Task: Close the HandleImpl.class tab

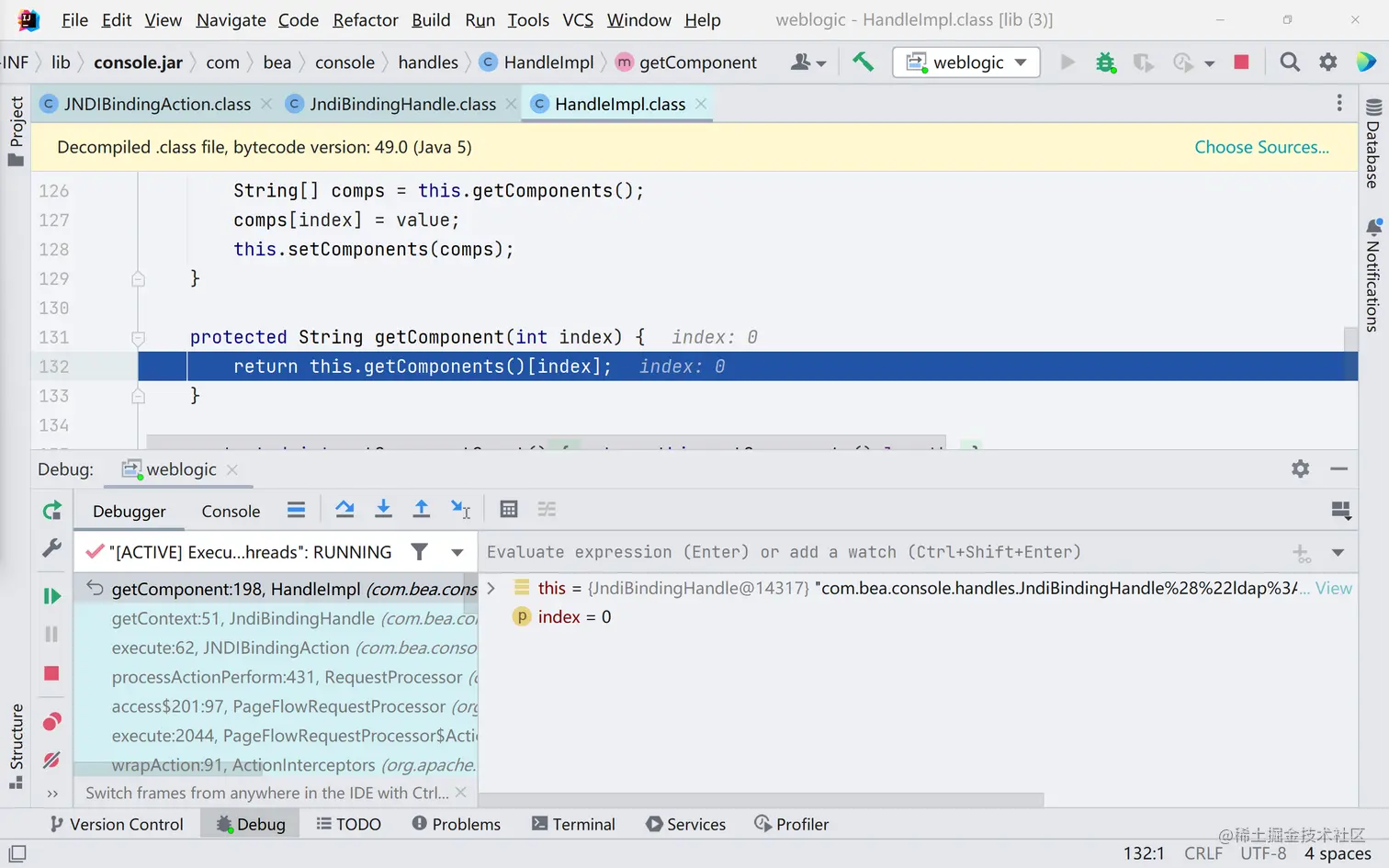Action: coord(701,104)
